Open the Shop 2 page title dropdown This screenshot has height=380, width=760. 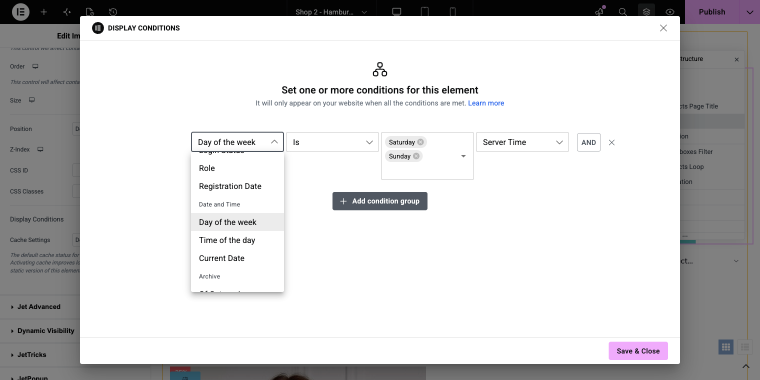(x=332, y=12)
